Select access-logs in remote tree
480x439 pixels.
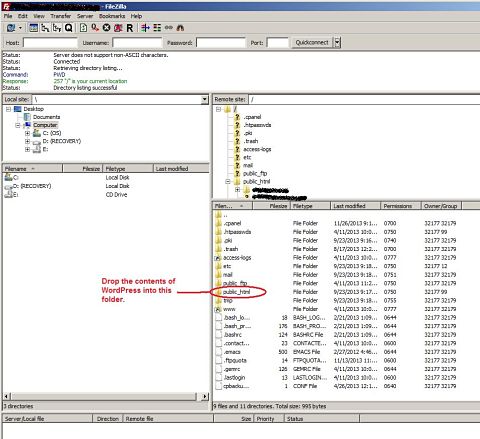(257, 149)
